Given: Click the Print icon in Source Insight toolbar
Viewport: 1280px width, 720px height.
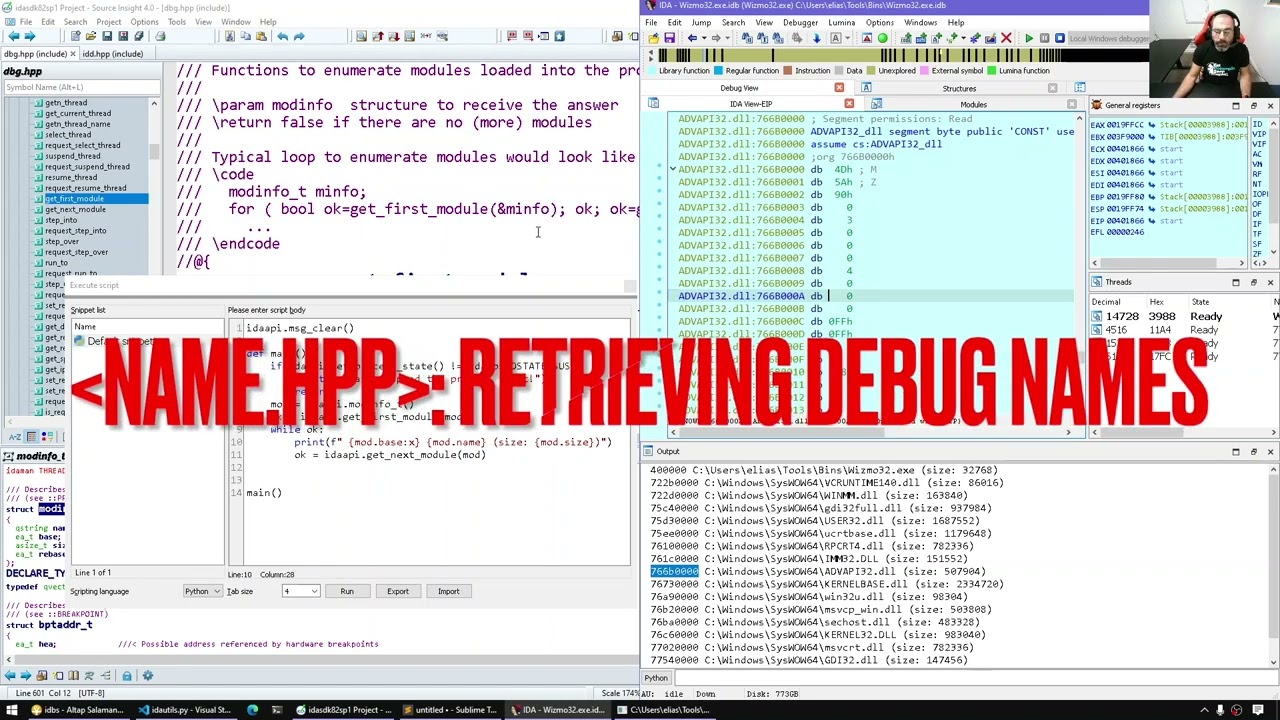Looking at the screenshot, I should [160, 36].
